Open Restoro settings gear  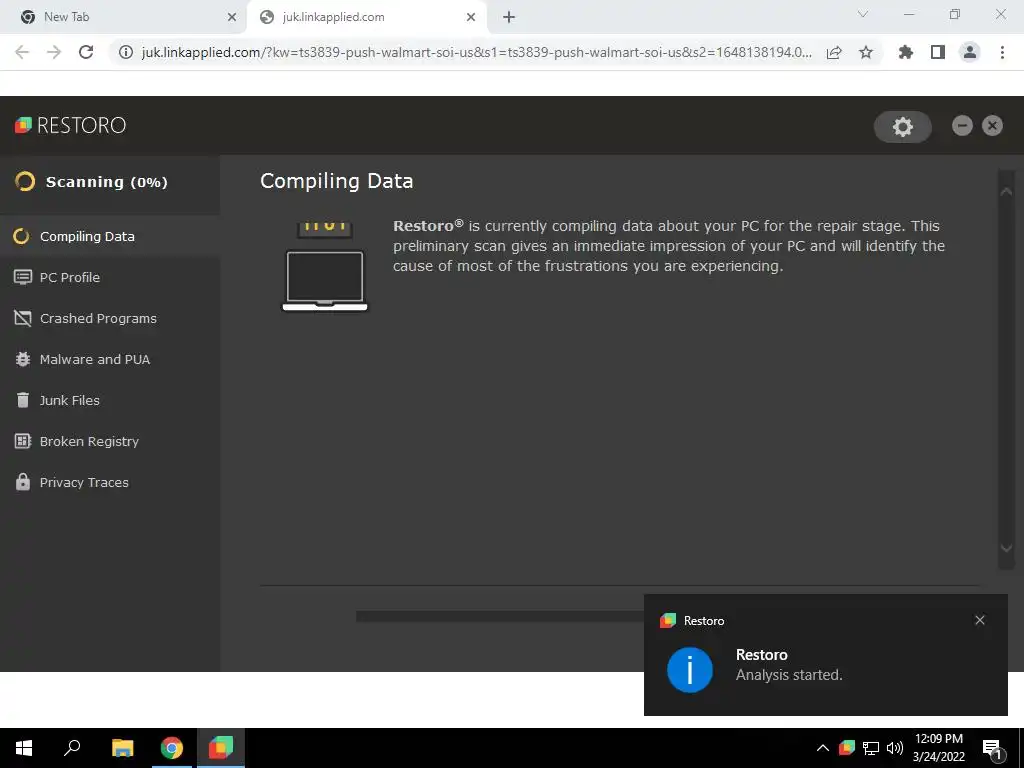[x=903, y=127]
